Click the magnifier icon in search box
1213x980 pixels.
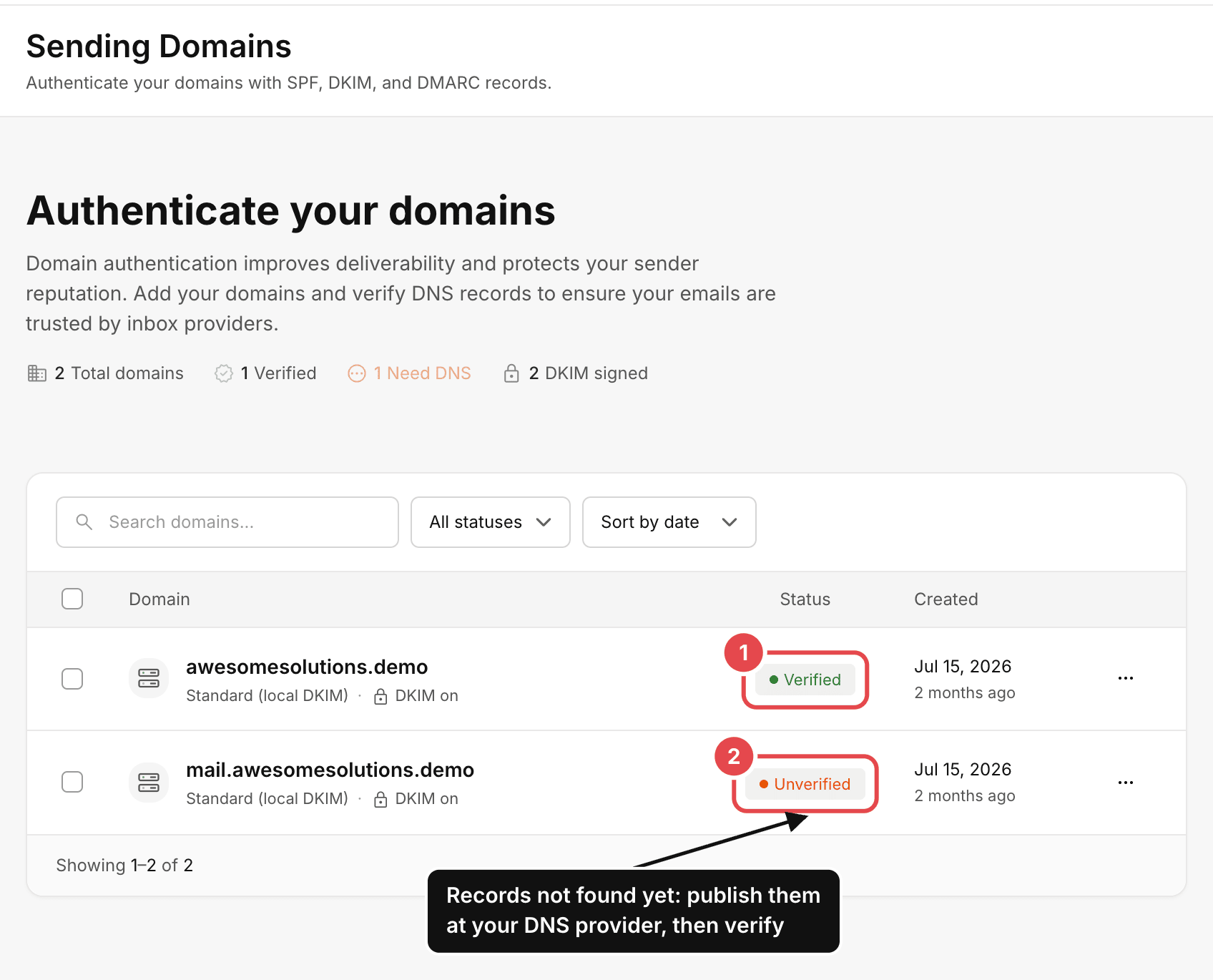tap(84, 522)
